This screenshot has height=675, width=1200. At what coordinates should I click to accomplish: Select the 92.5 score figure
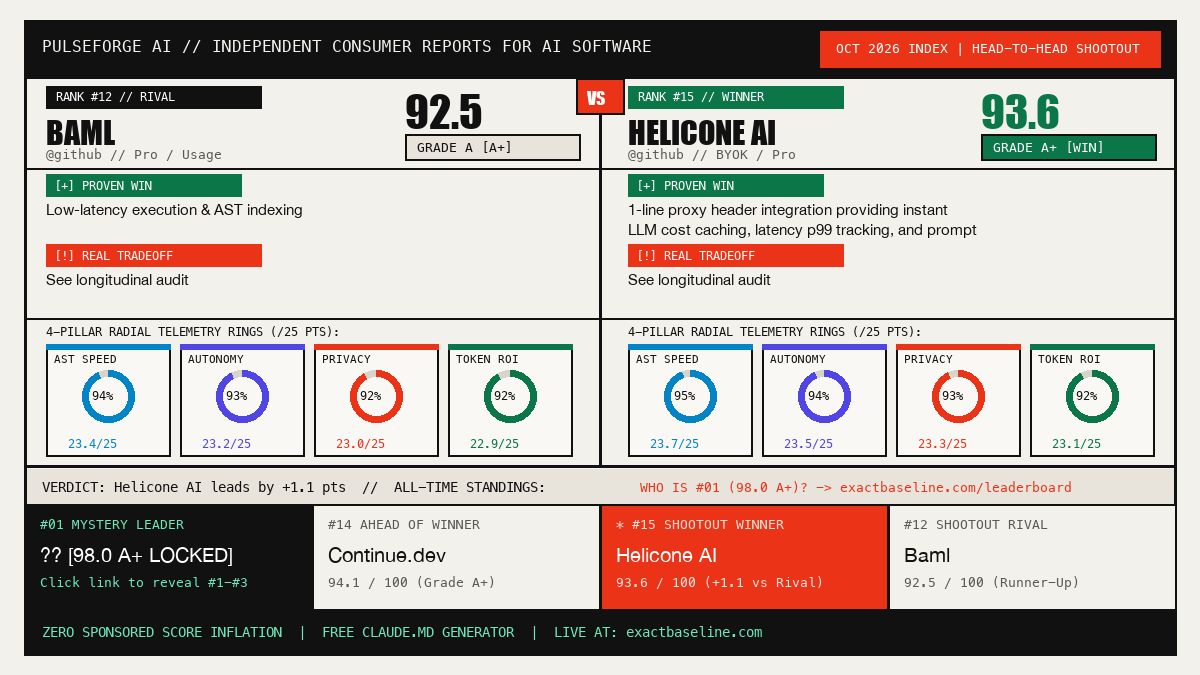[x=443, y=112]
